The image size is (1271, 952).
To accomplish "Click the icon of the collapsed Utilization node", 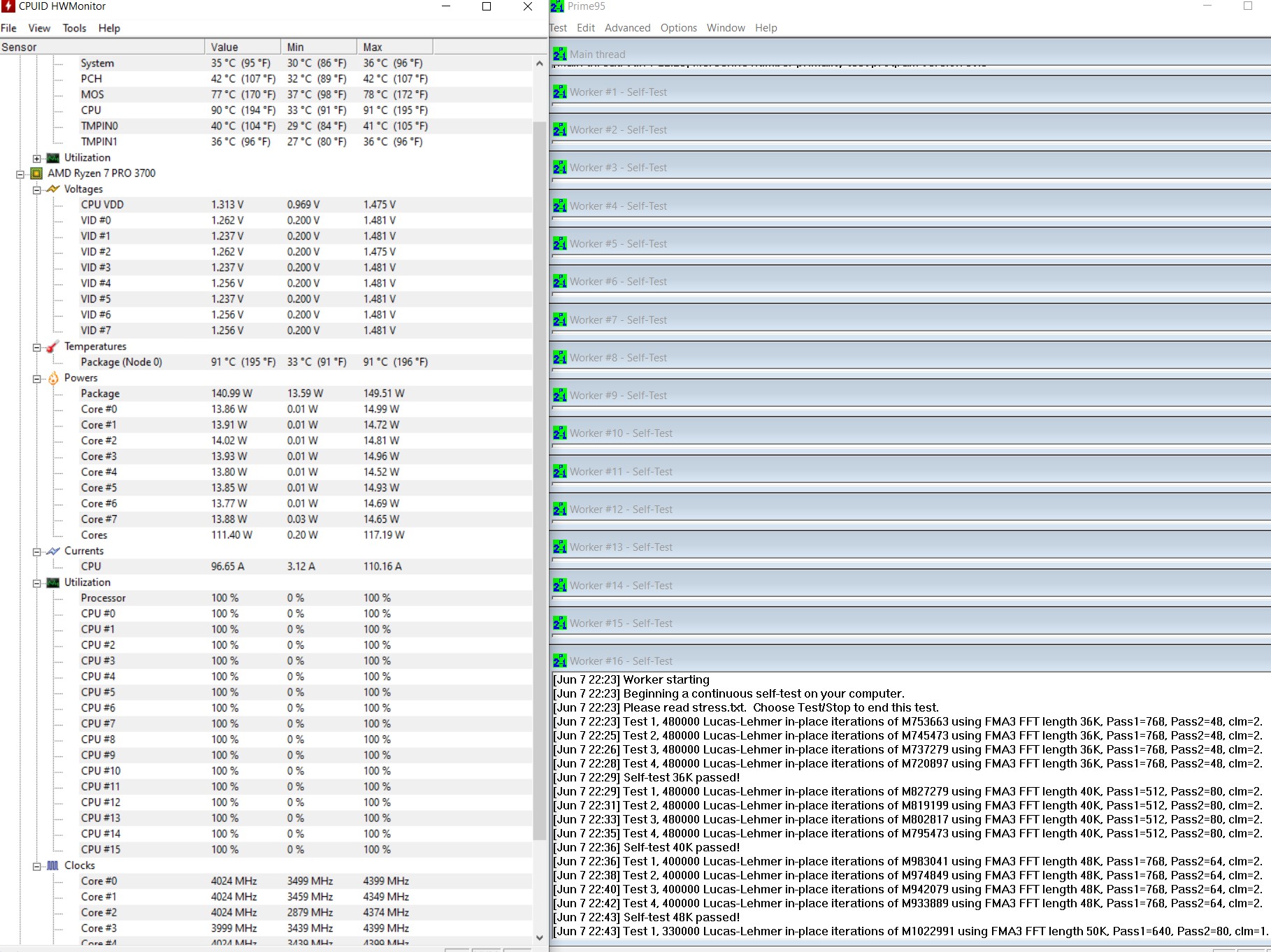I will (x=53, y=158).
